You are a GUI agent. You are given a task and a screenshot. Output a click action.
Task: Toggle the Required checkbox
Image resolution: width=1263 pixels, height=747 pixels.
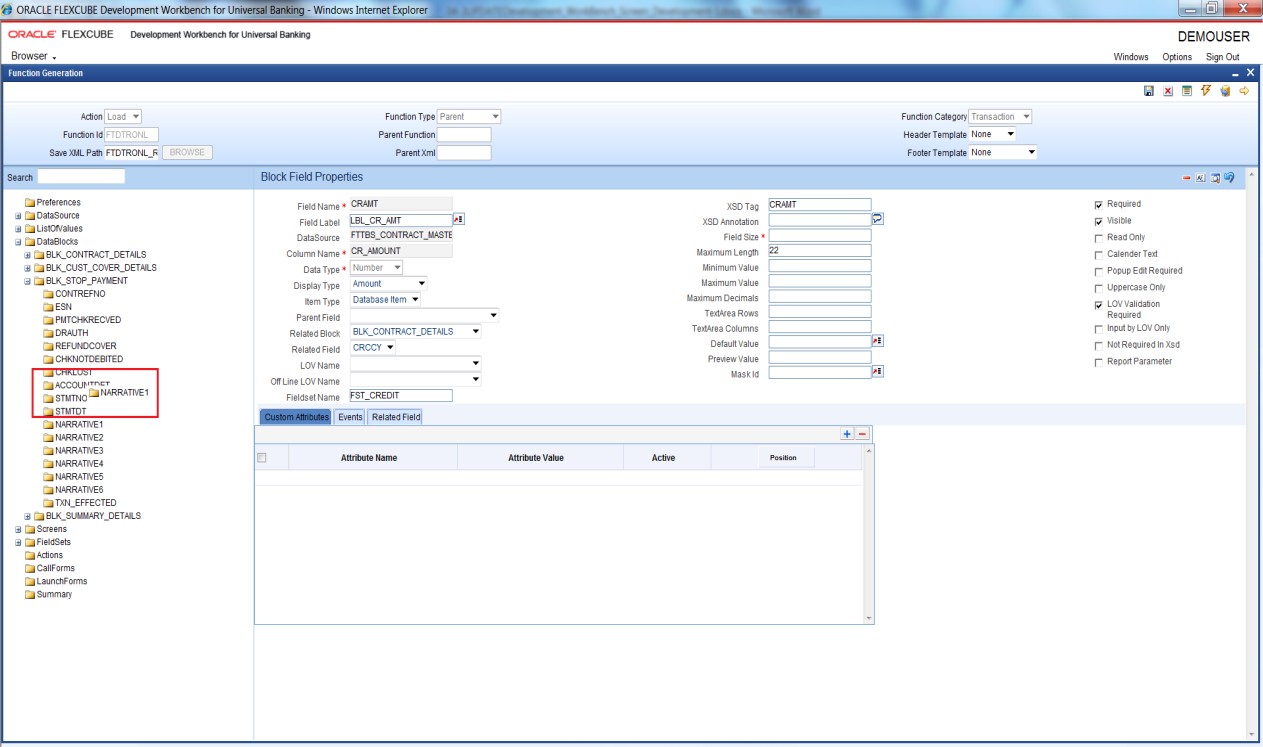pos(1098,205)
